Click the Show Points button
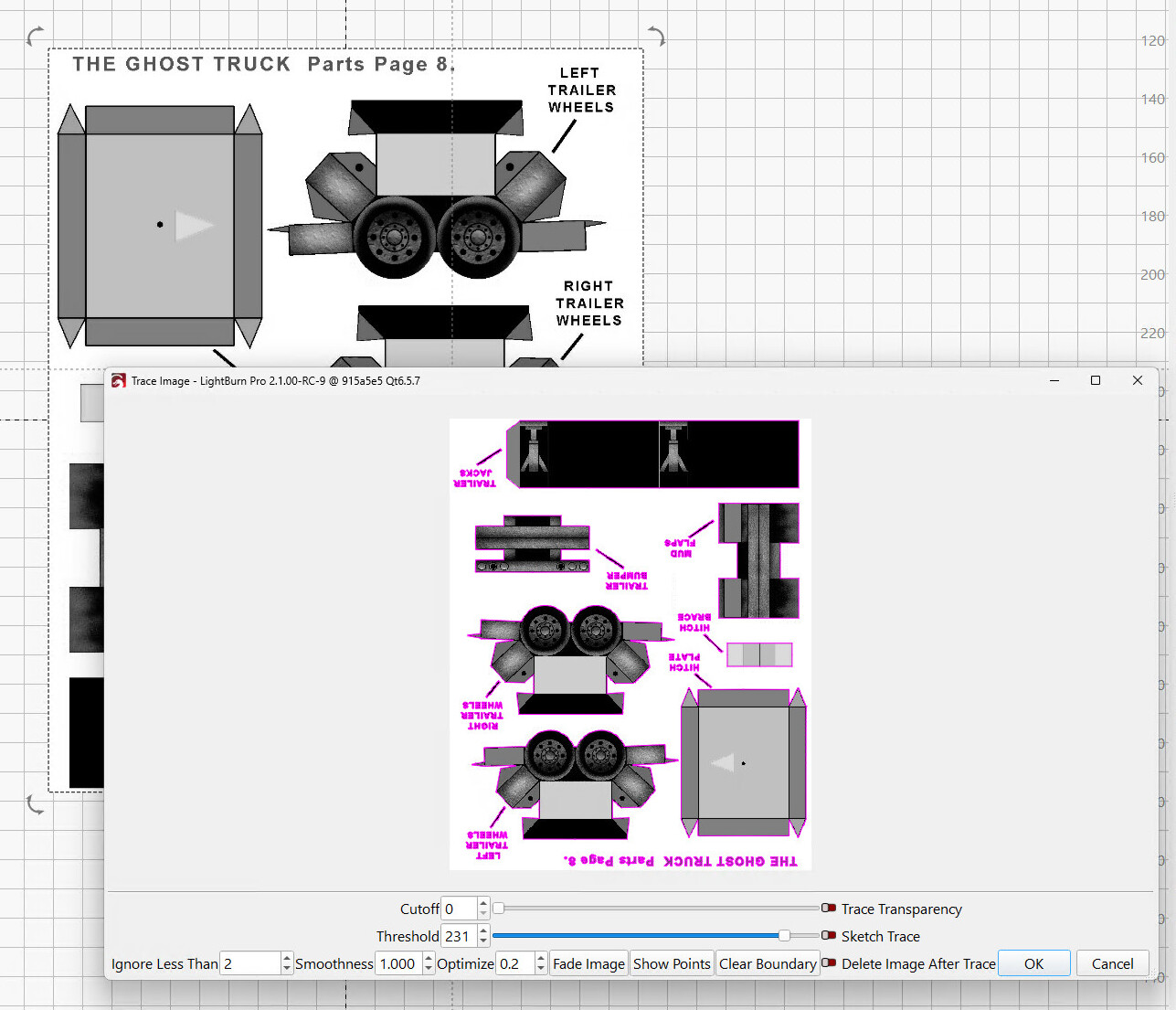1176x1010 pixels. coord(672,963)
